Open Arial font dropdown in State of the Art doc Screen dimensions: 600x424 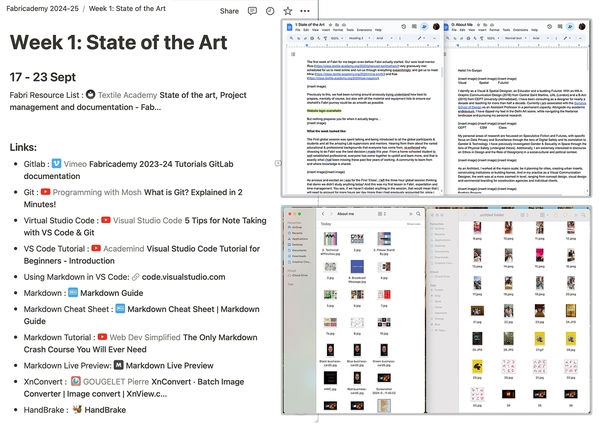pyautogui.click(x=385, y=38)
